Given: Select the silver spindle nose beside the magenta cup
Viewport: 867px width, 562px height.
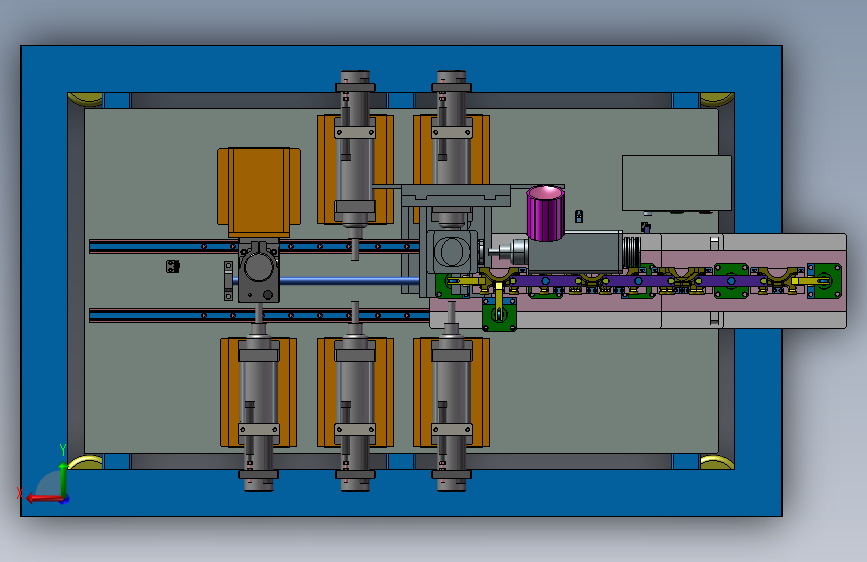Looking at the screenshot, I should [x=510, y=252].
